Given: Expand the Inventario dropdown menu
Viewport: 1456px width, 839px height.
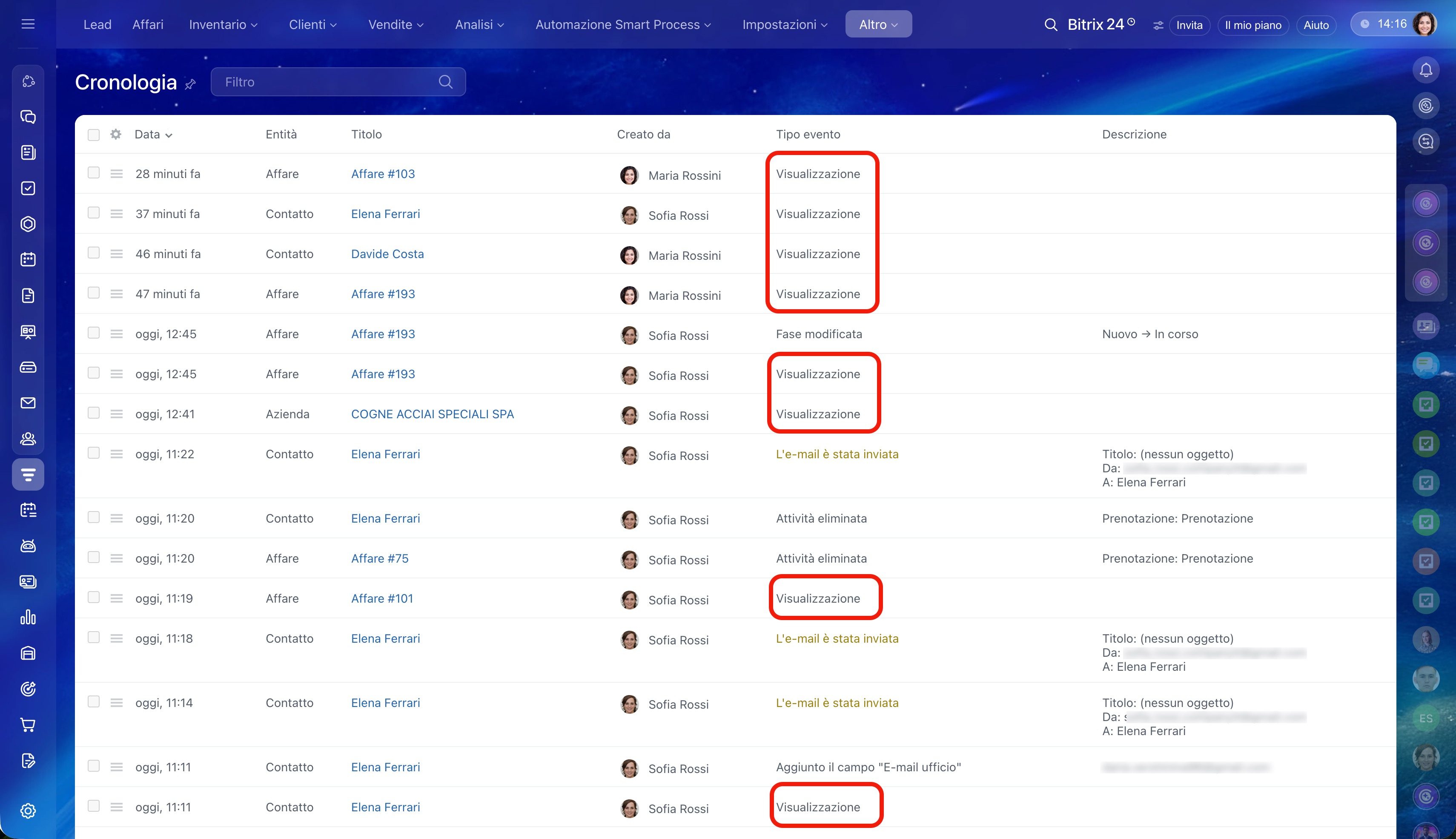Looking at the screenshot, I should point(223,25).
